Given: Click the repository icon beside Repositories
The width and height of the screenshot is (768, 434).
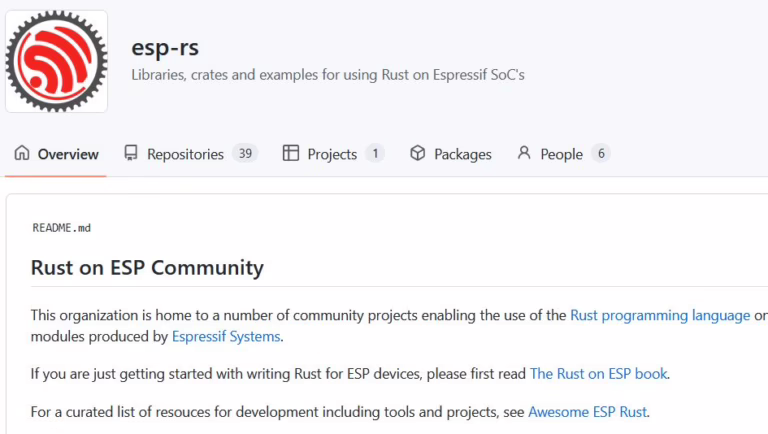Looking at the screenshot, I should 131,154.
